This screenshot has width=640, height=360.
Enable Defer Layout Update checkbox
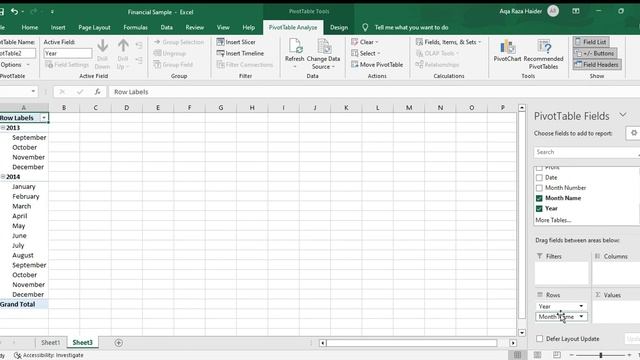[x=540, y=338]
